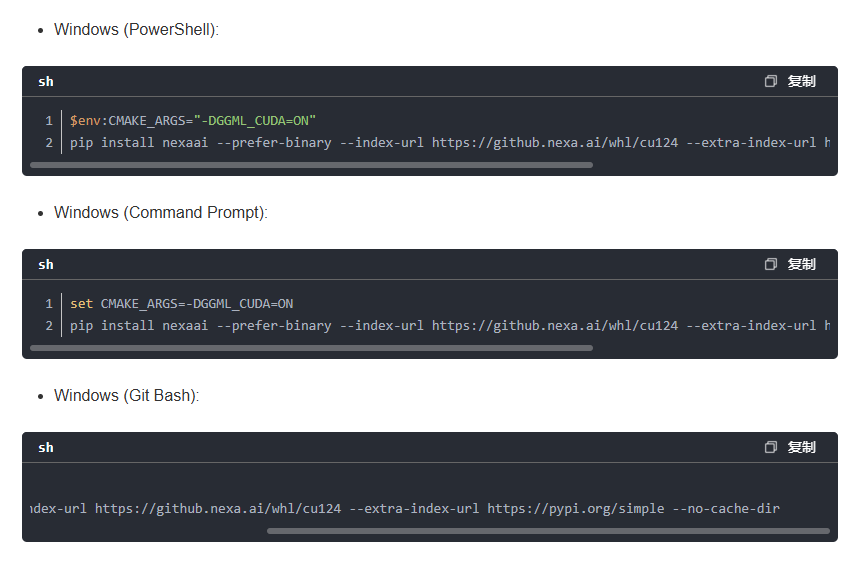Click the copy icon in the Command Prompt block
This screenshot has height=565, width=860.
pos(771,264)
